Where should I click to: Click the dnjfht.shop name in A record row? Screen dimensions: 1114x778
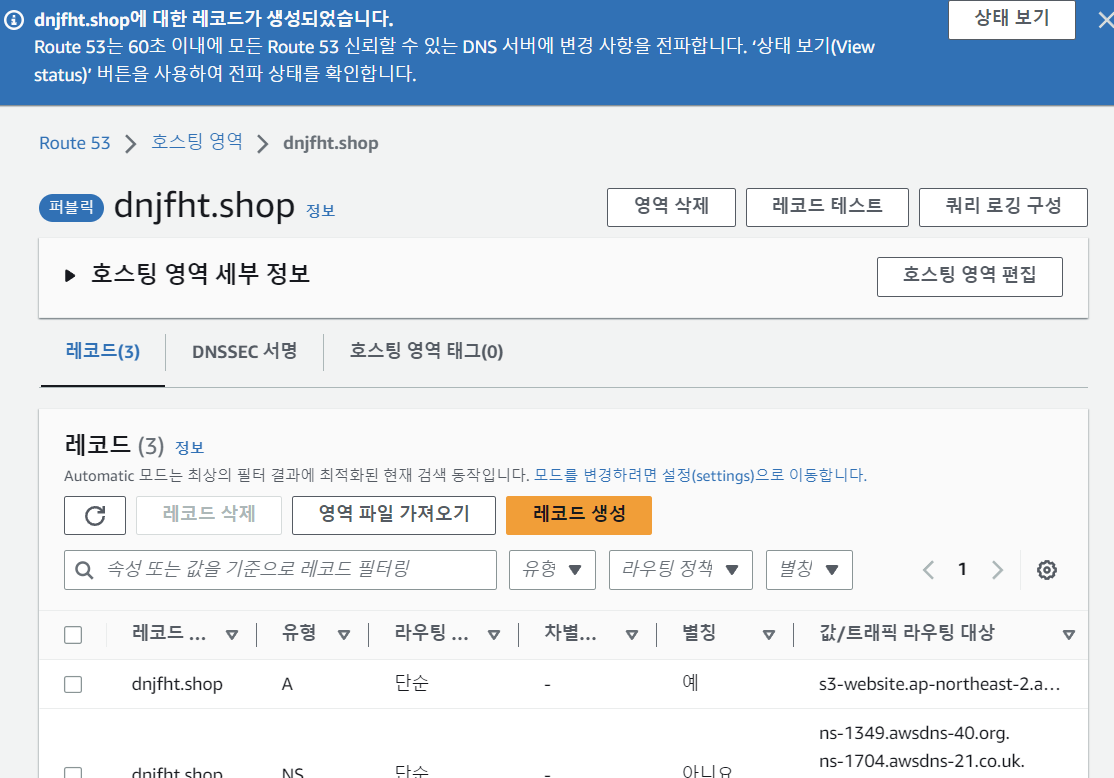pos(177,684)
